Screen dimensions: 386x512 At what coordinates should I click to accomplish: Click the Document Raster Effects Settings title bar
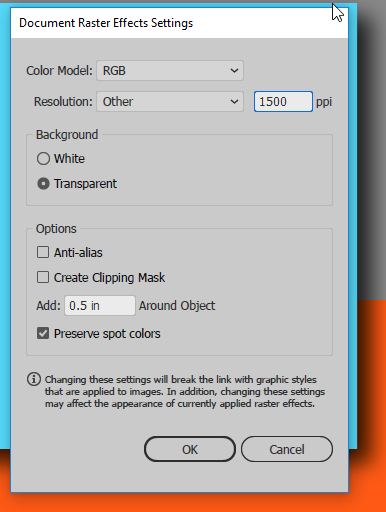coord(179,23)
